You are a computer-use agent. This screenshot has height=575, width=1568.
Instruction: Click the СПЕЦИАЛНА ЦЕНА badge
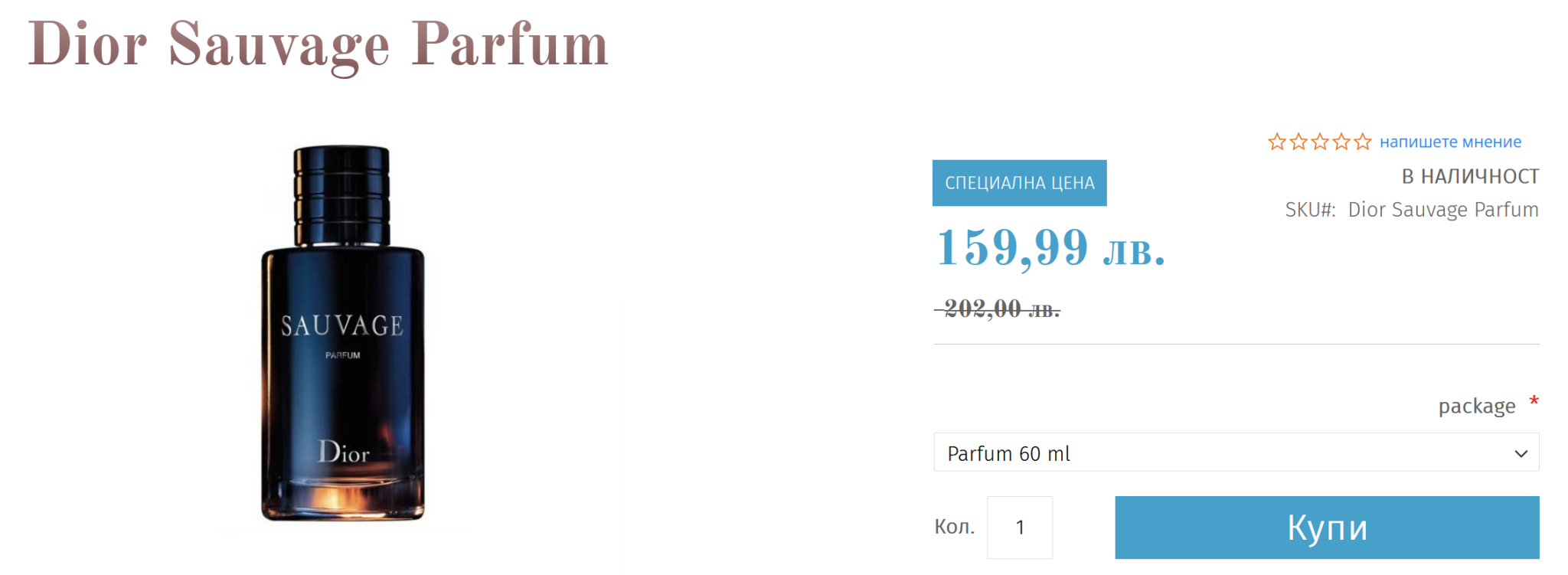coord(1019,183)
